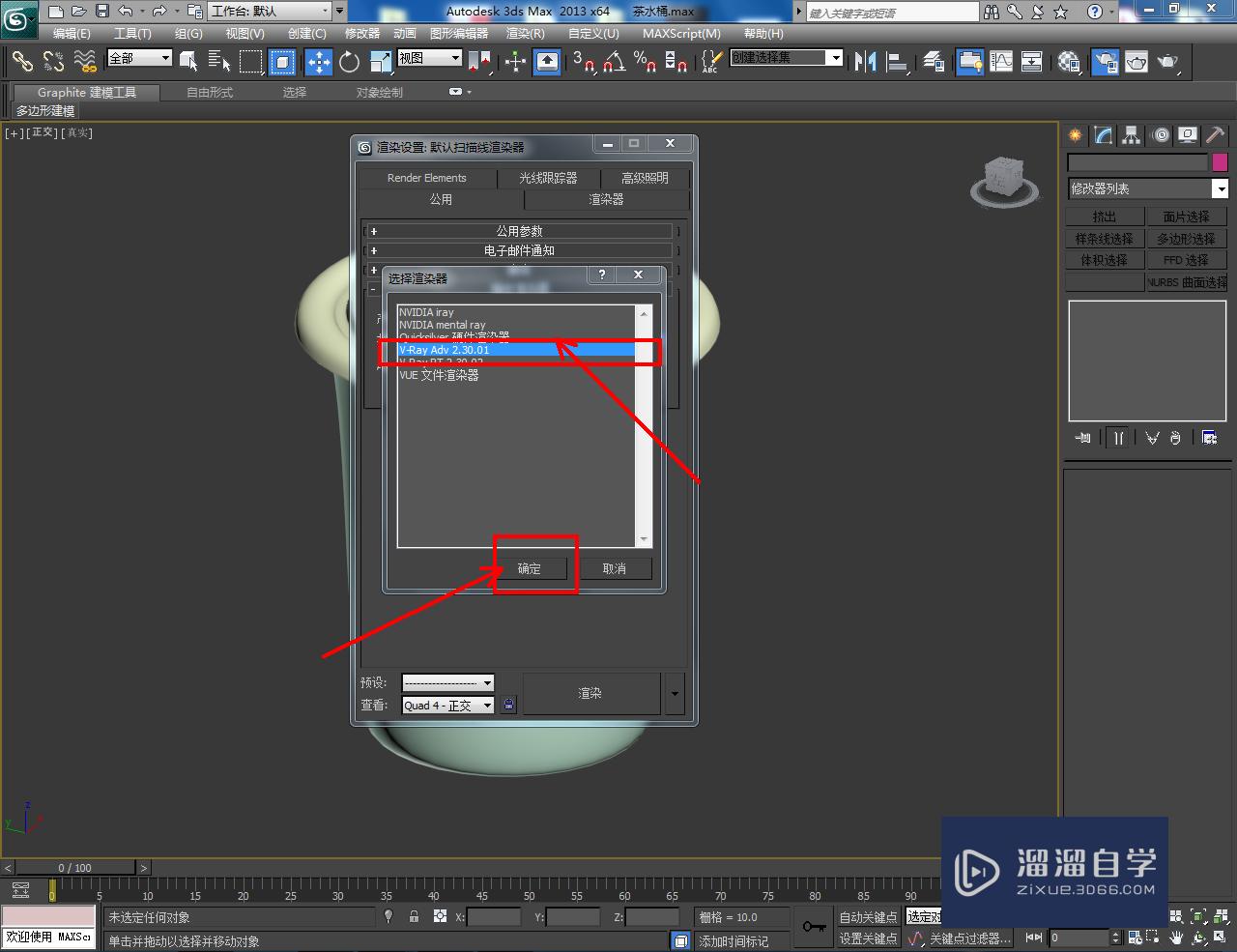Activate Select and Uniform Scale tool

(x=381, y=62)
